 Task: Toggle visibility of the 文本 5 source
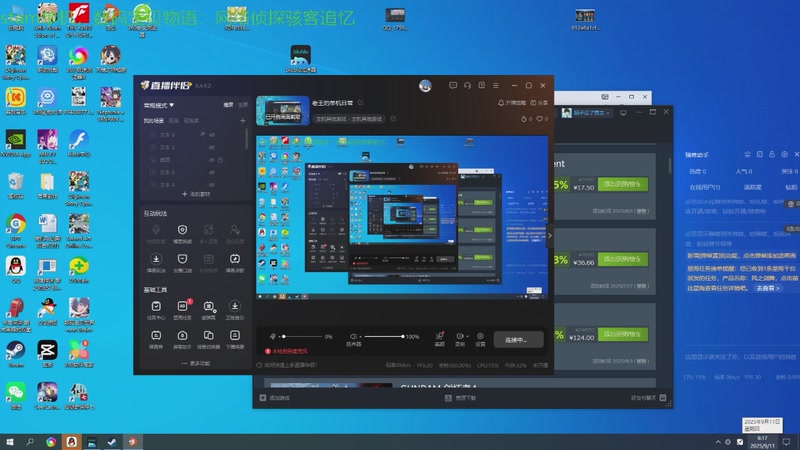tap(212, 172)
